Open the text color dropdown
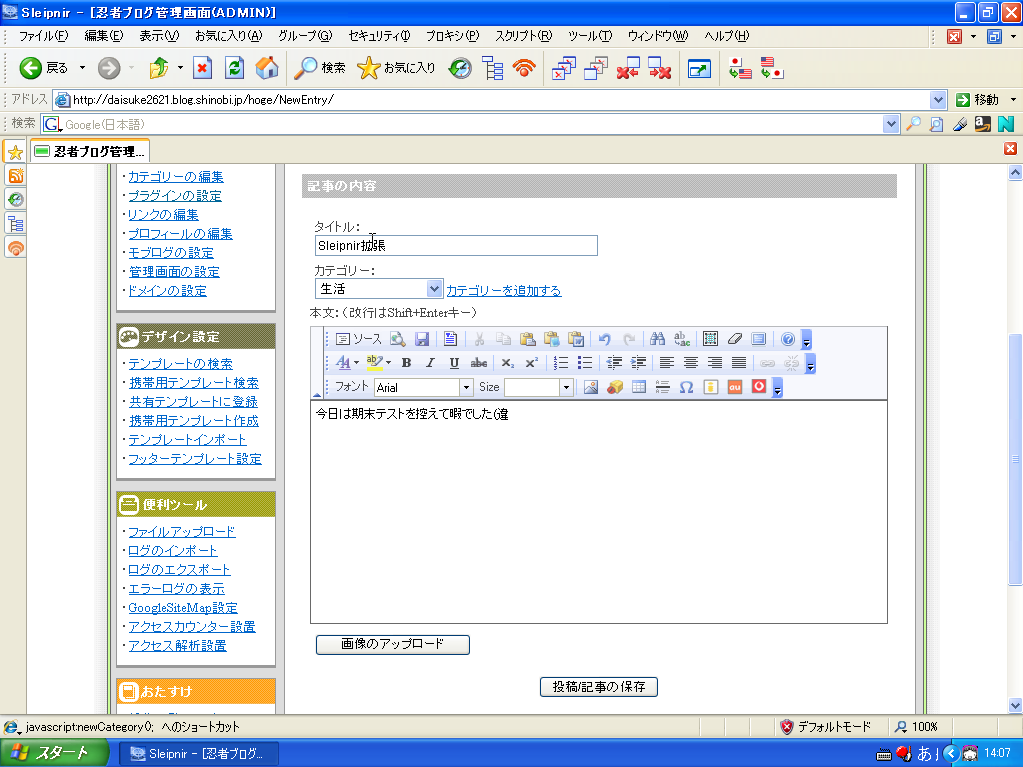 click(356, 363)
